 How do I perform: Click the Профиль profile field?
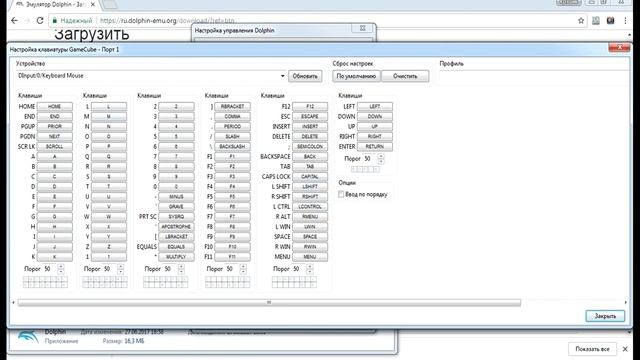(x=533, y=76)
